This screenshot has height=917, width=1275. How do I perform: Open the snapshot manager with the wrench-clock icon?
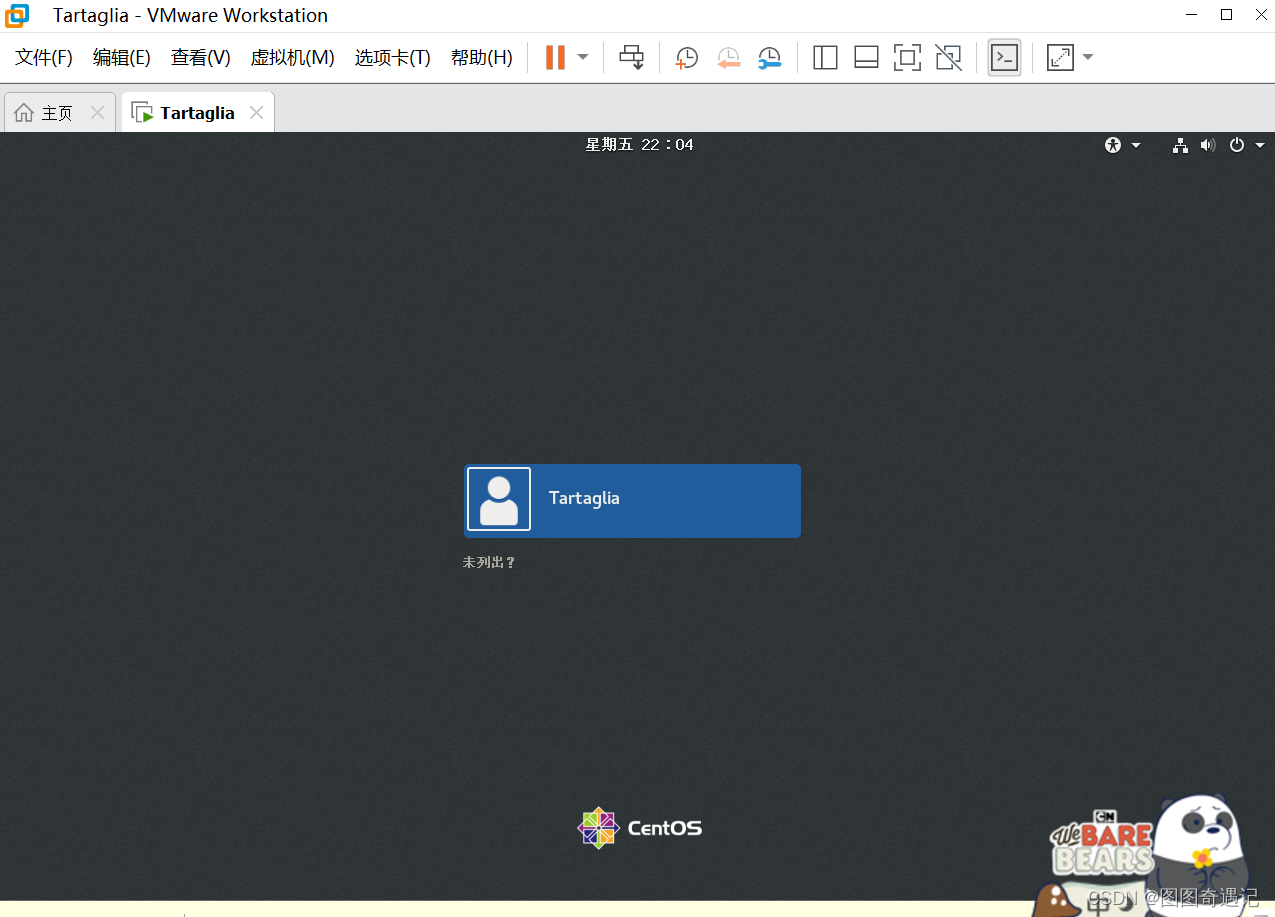coord(769,58)
